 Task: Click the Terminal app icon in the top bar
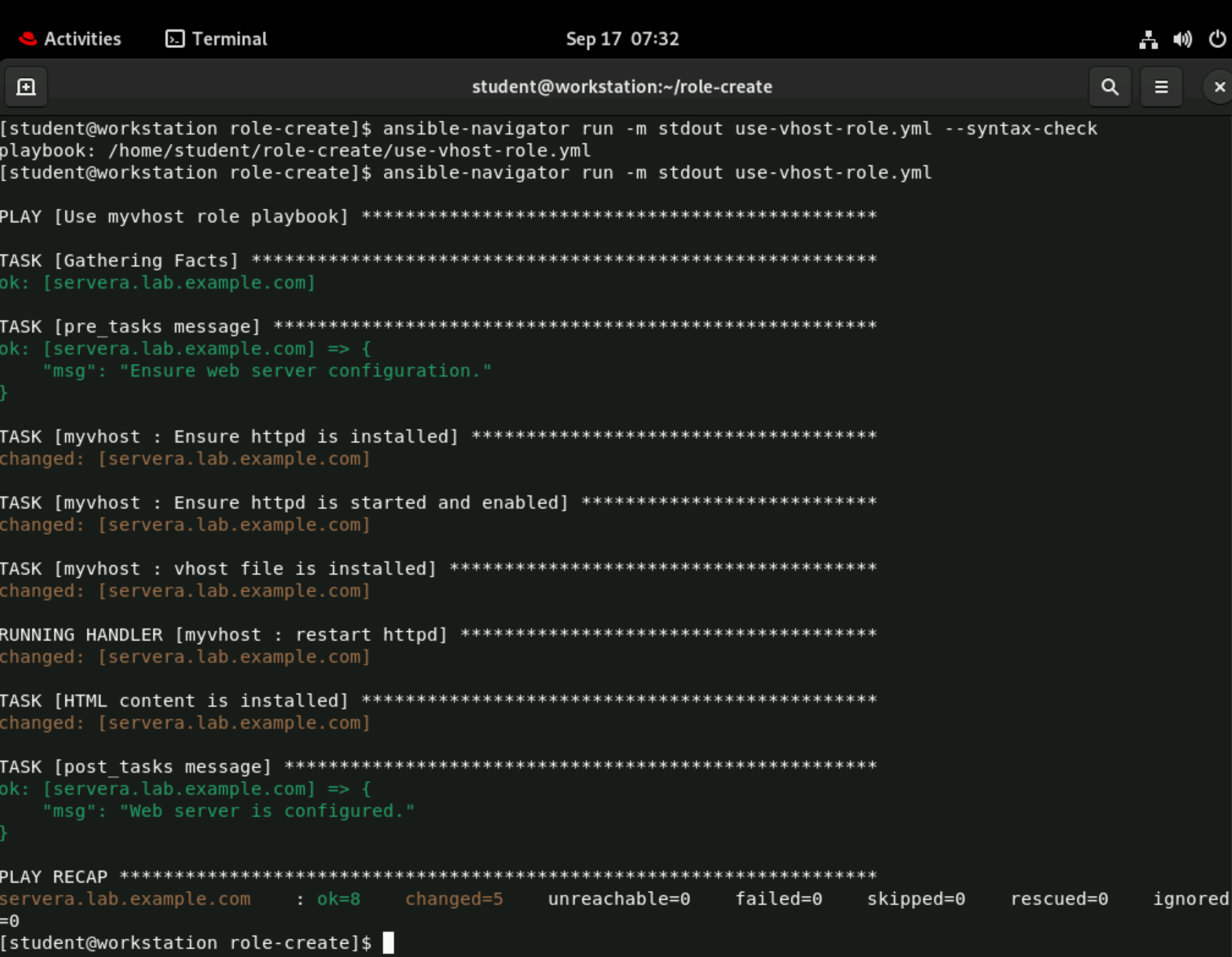pos(175,38)
